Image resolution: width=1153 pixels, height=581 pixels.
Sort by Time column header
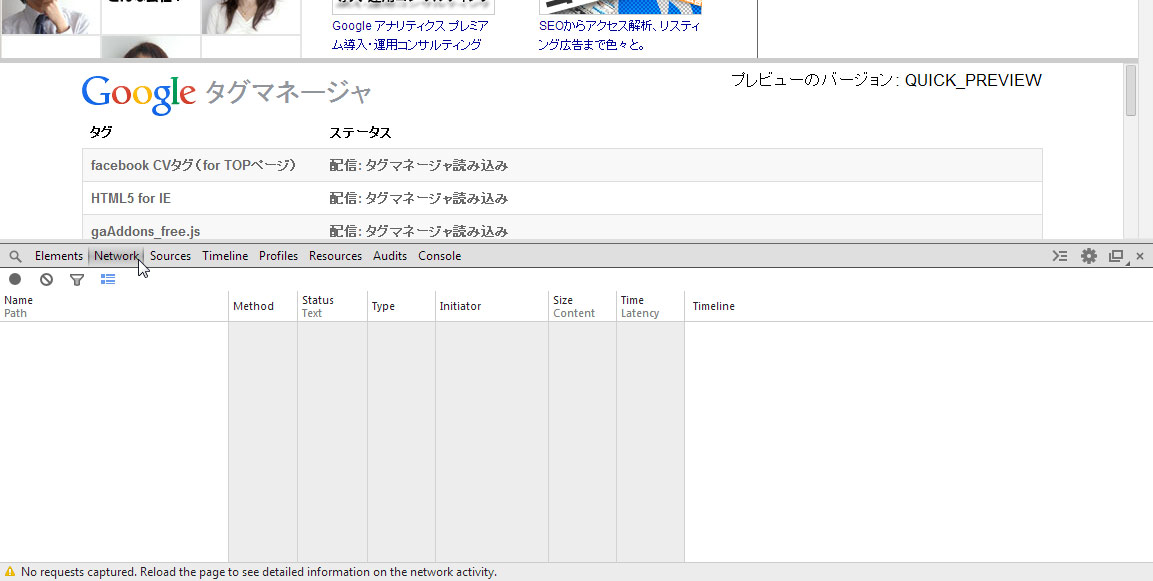(x=651, y=306)
